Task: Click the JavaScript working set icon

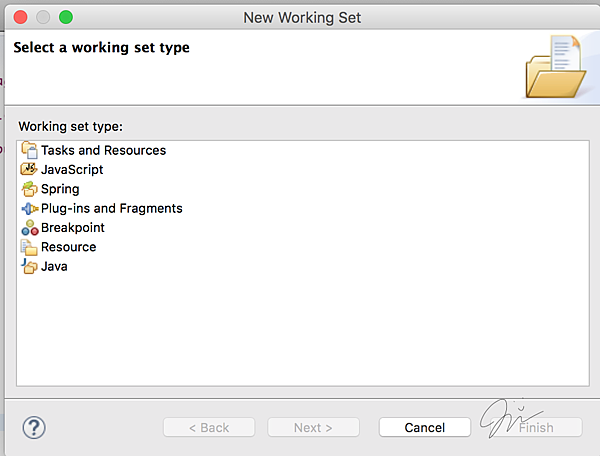Action: tap(28, 170)
